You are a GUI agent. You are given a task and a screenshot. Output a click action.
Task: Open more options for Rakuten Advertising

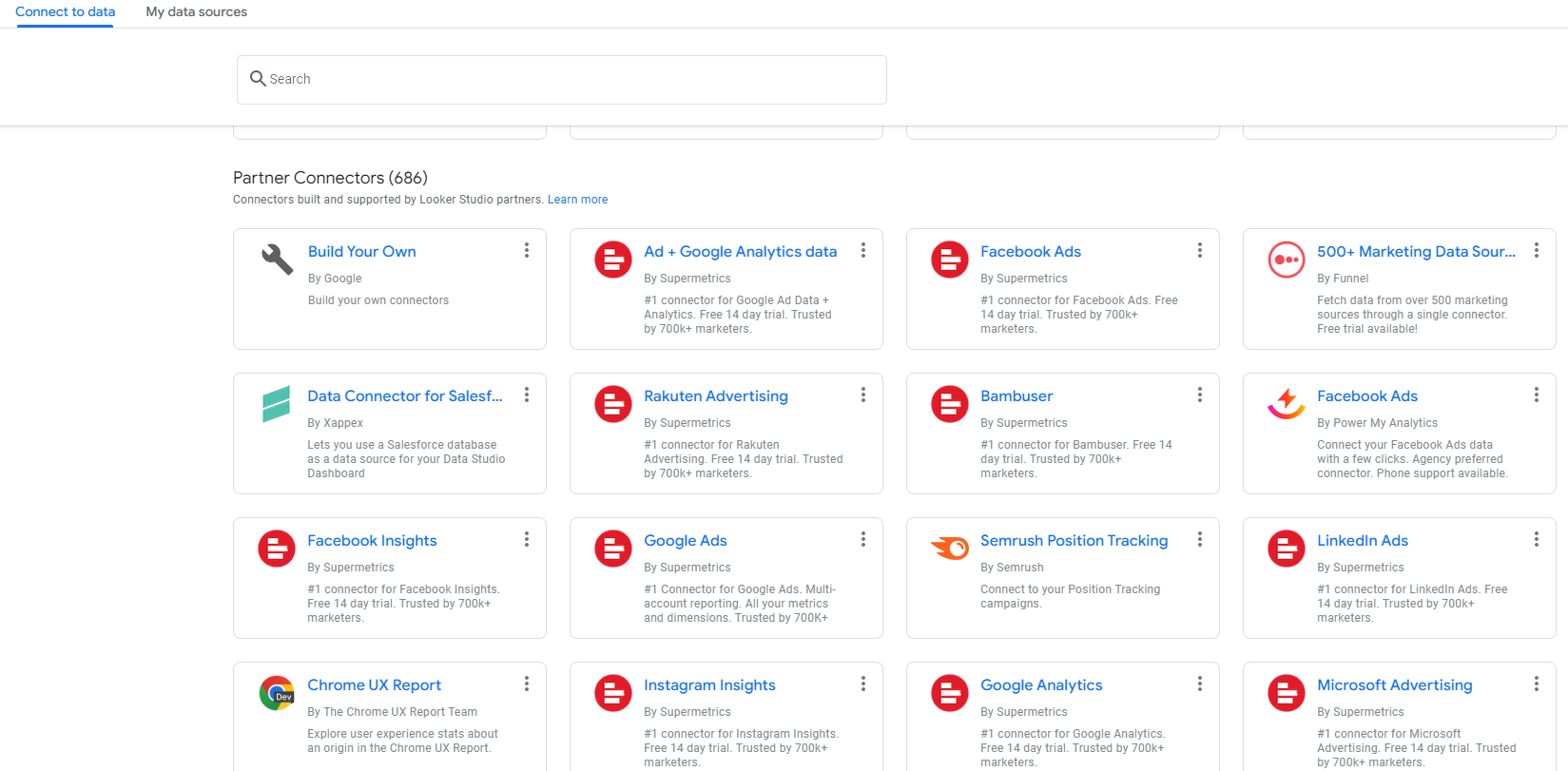click(862, 395)
